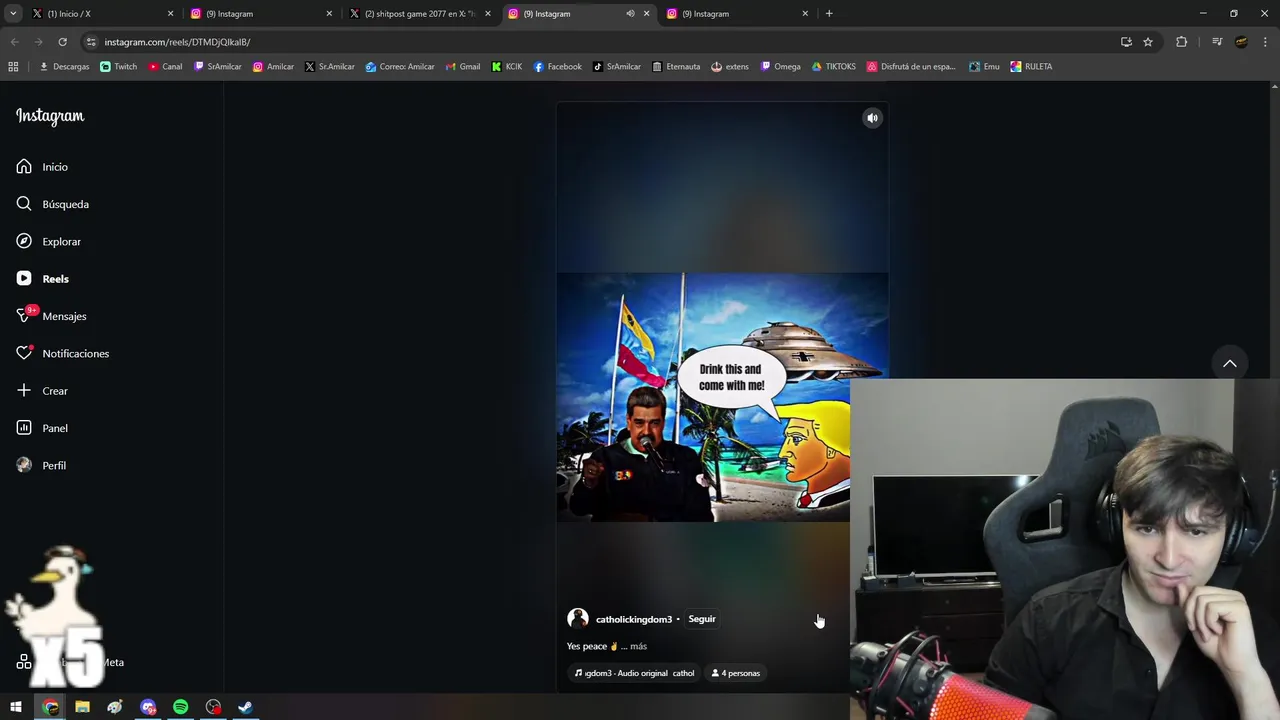Follow catholickingdom3 with Seguir
The image size is (1280, 720).
coord(702,619)
